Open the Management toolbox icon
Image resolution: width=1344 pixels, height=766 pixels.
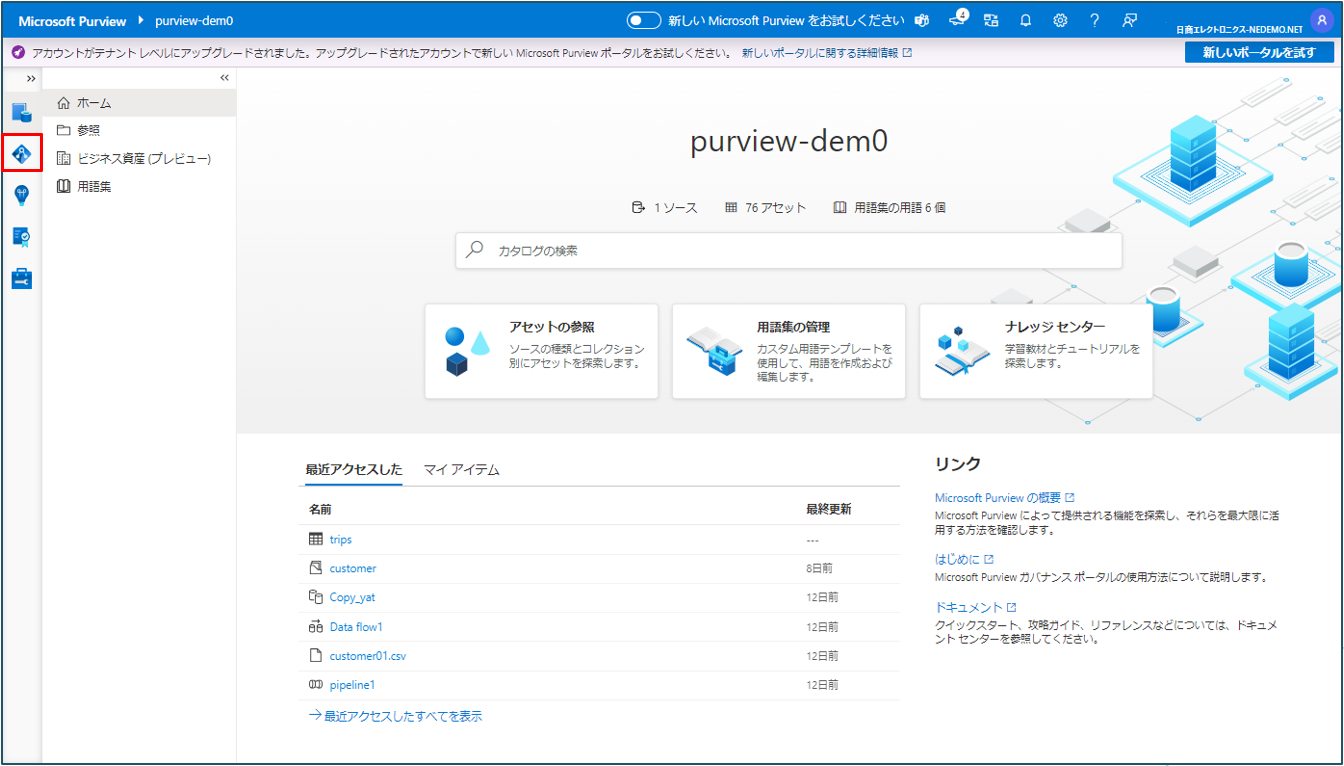(x=22, y=278)
